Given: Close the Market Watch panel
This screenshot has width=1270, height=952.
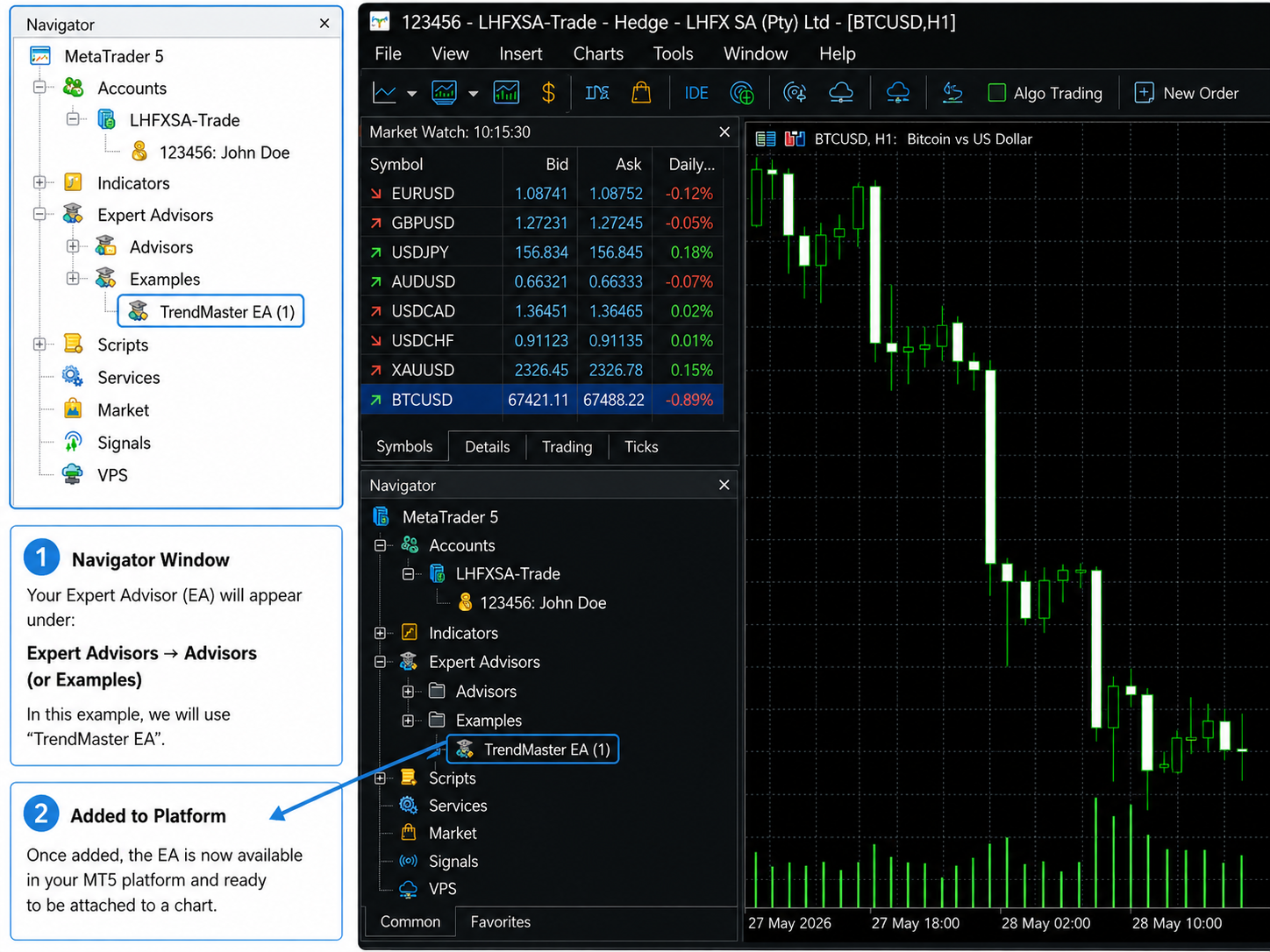Looking at the screenshot, I should pyautogui.click(x=724, y=131).
